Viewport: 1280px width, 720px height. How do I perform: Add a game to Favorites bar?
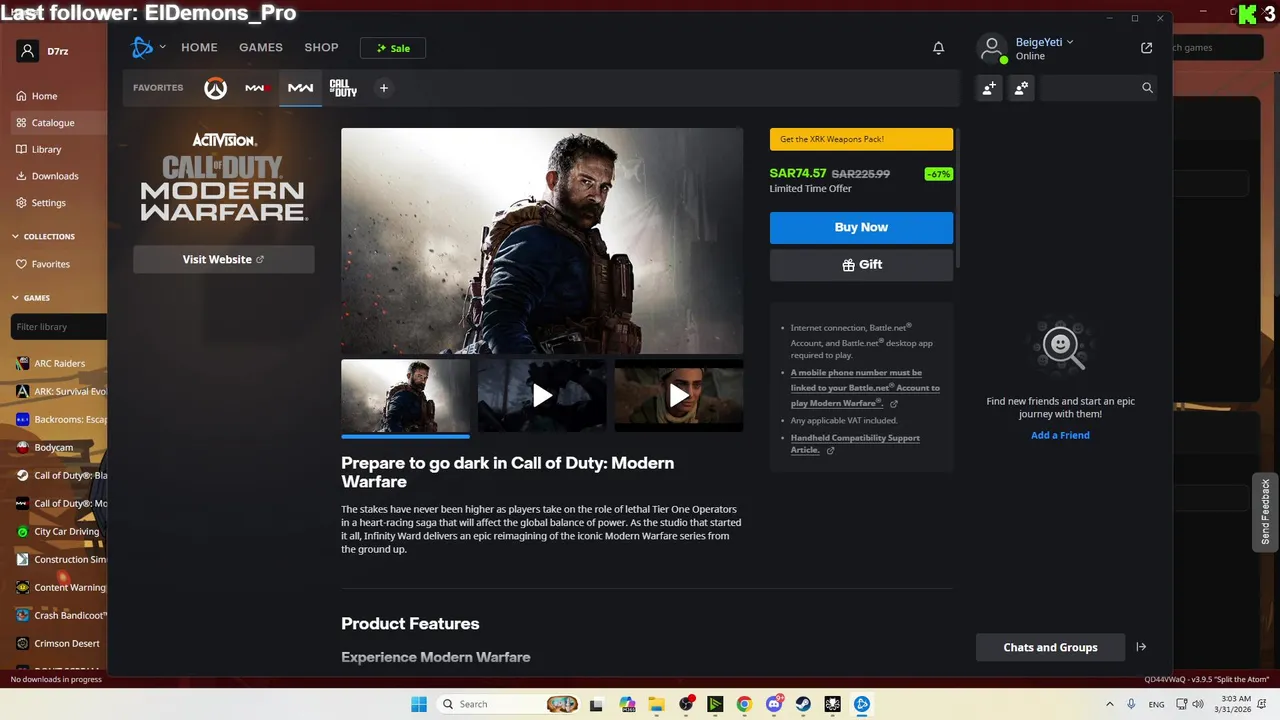point(383,88)
